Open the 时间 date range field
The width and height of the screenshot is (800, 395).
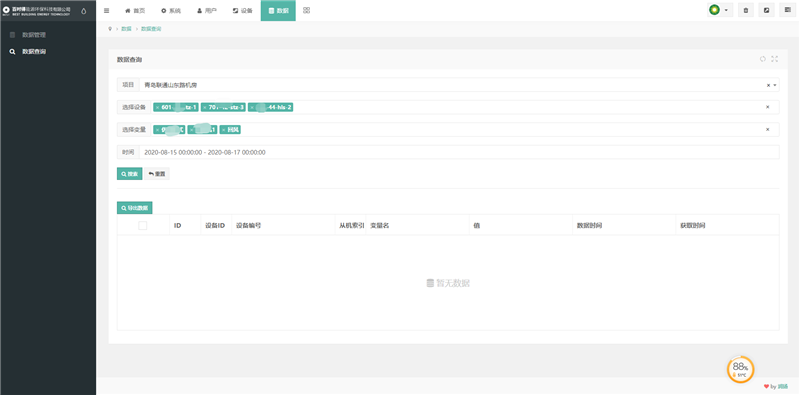[459, 152]
